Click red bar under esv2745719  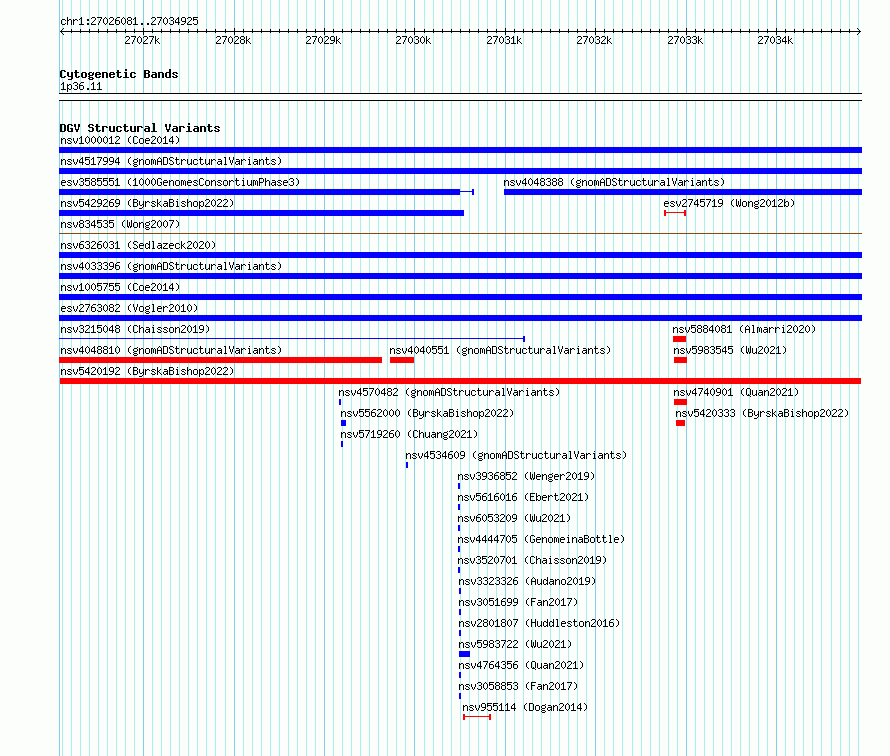point(675,213)
